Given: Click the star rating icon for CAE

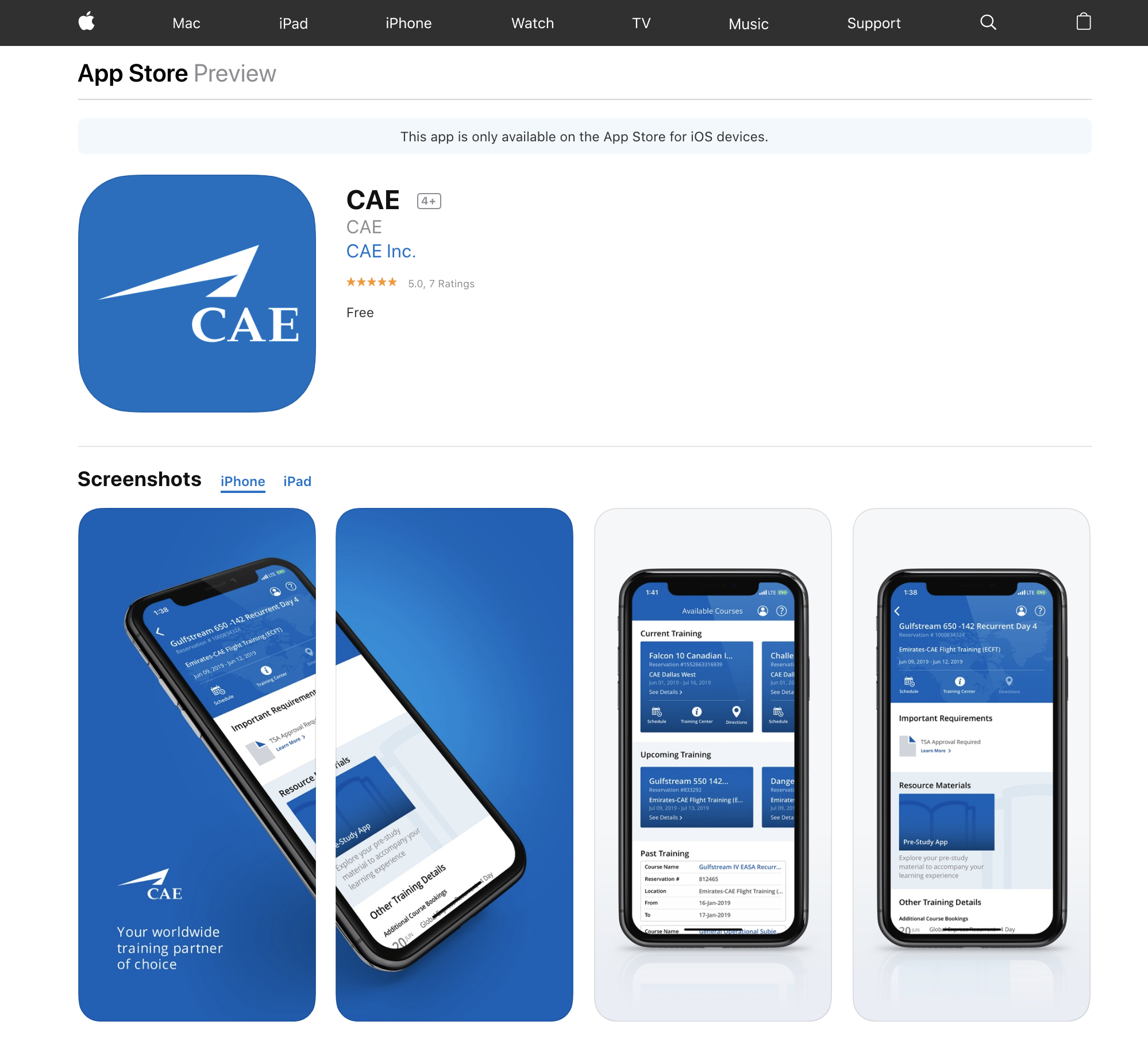Looking at the screenshot, I should pos(371,283).
